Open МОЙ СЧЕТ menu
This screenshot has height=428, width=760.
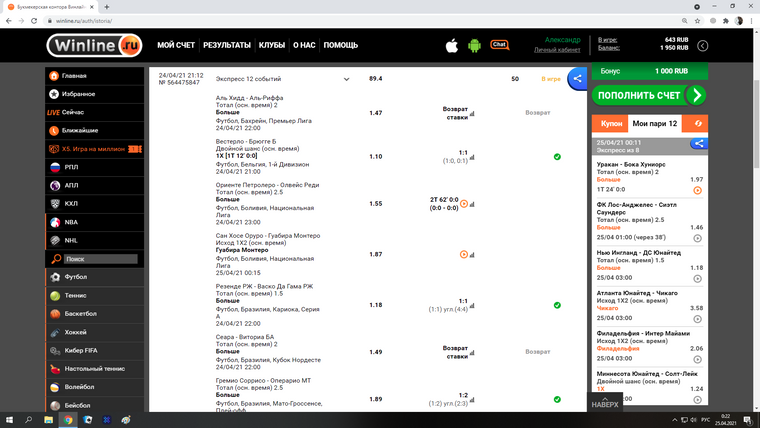176,45
